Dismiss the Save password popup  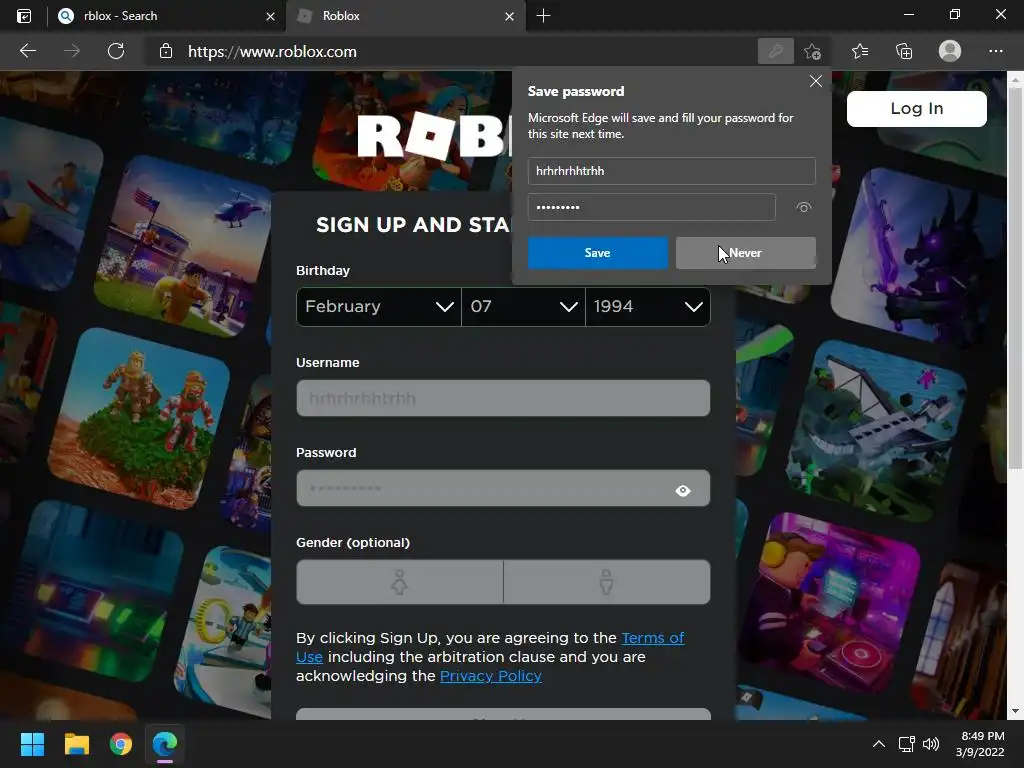click(x=816, y=81)
